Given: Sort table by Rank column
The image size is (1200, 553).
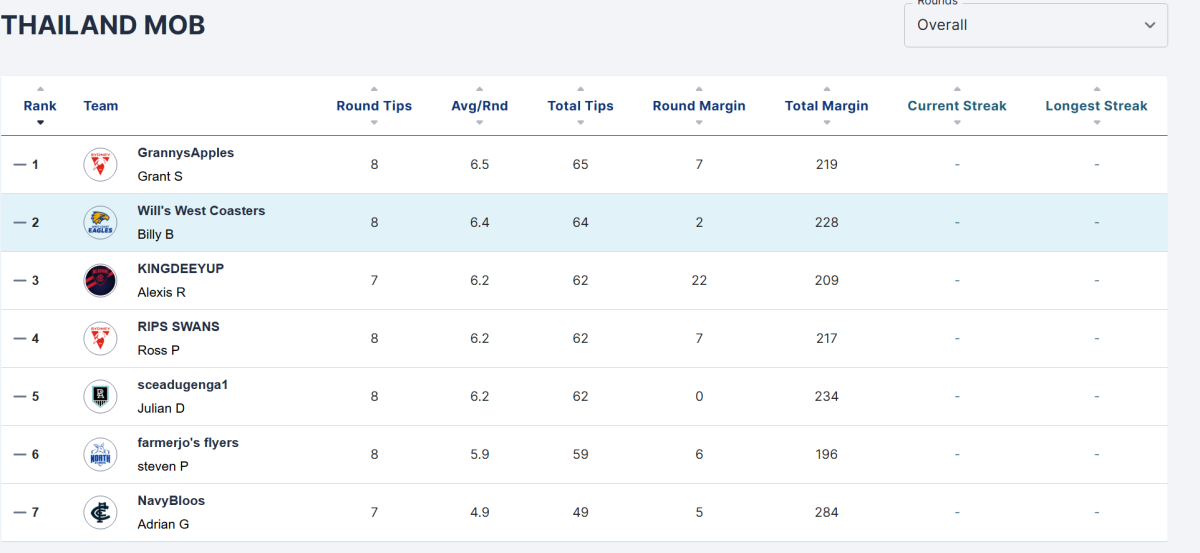Looking at the screenshot, I should click(x=40, y=106).
